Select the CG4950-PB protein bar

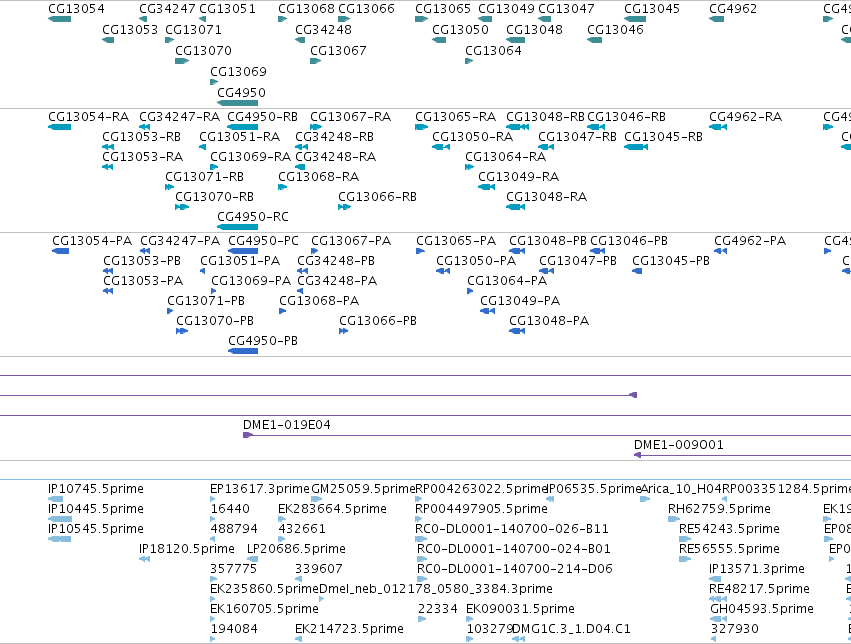(243, 352)
